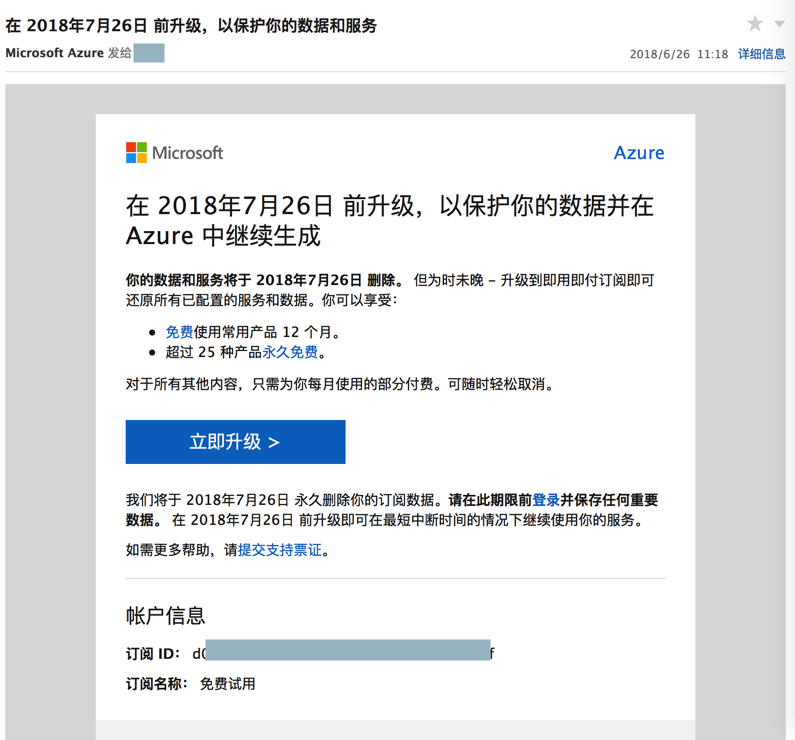Click the Microsoft logo in the email
Viewport: 795px width, 740px height.
[174, 153]
